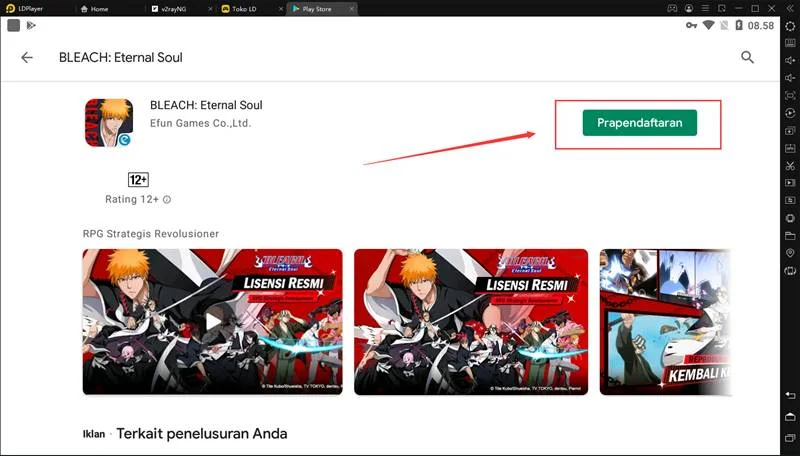Open the second Lisensi Resmi screenshot

[471, 322]
